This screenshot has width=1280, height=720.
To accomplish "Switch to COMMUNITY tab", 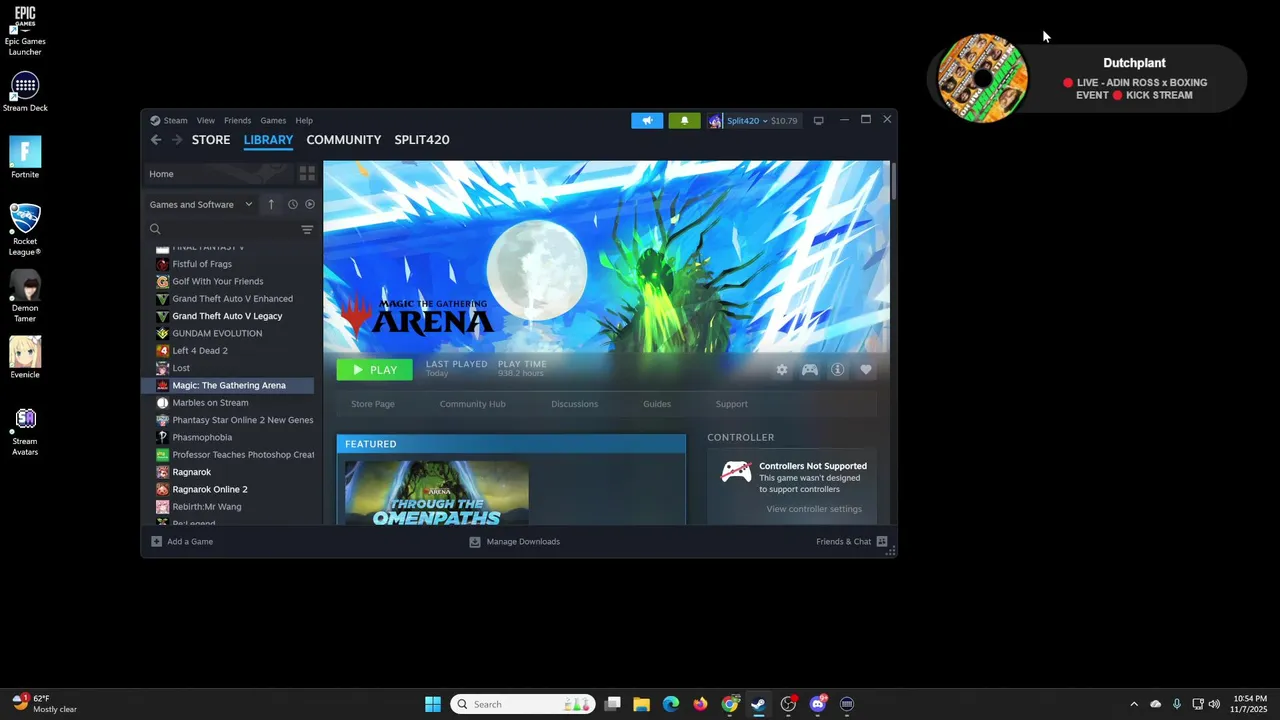I will pos(344,140).
